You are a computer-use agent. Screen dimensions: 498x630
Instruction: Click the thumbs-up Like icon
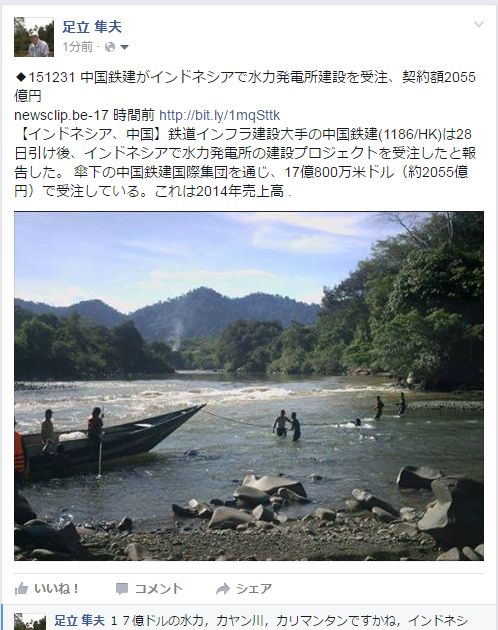click(21, 589)
